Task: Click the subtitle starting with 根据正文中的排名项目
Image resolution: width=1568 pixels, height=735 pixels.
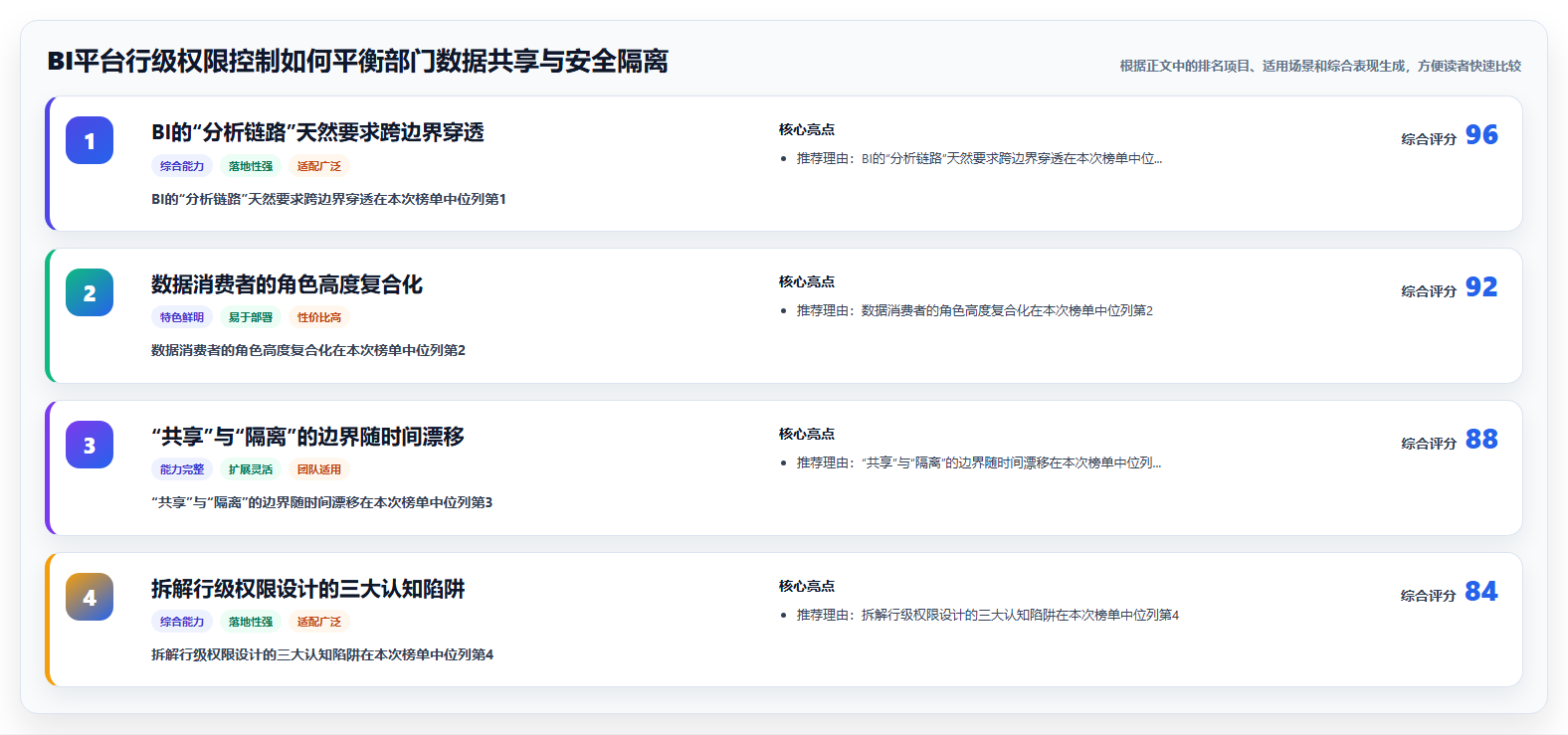Action: tap(1320, 66)
